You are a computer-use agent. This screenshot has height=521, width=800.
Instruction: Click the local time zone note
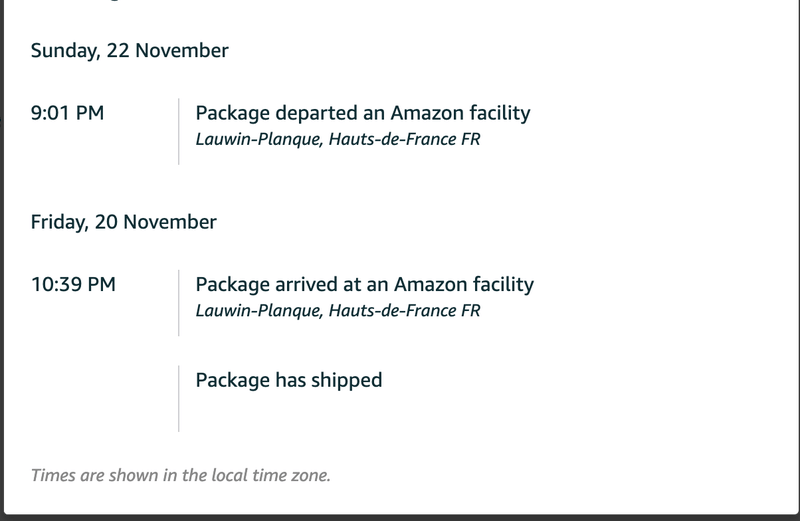(181, 475)
